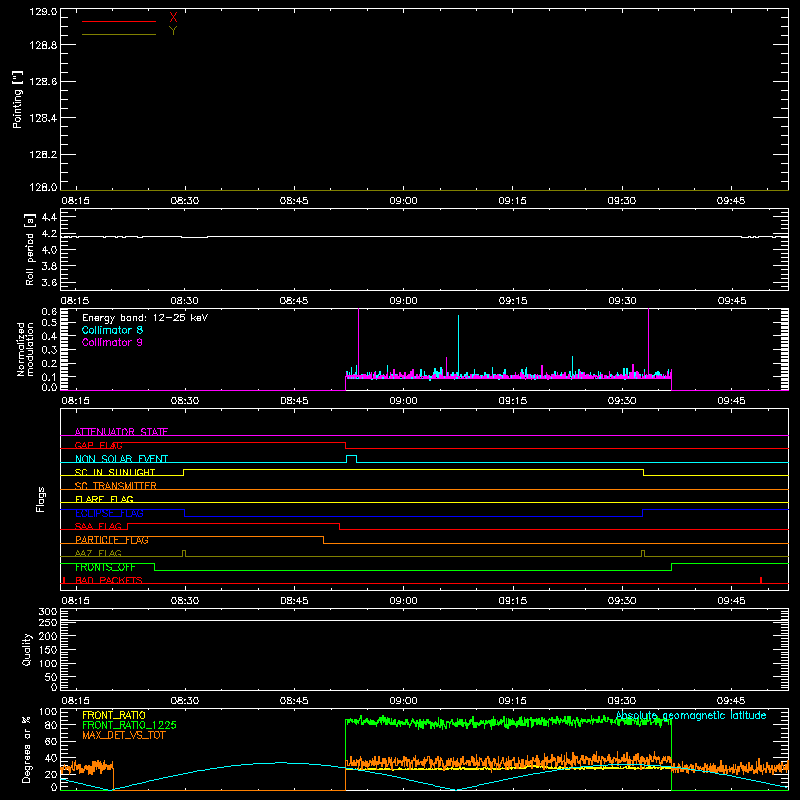Viewport: 800px width, 800px height.
Task: Click the green FRONTS_OFF label
Action: click(105, 567)
